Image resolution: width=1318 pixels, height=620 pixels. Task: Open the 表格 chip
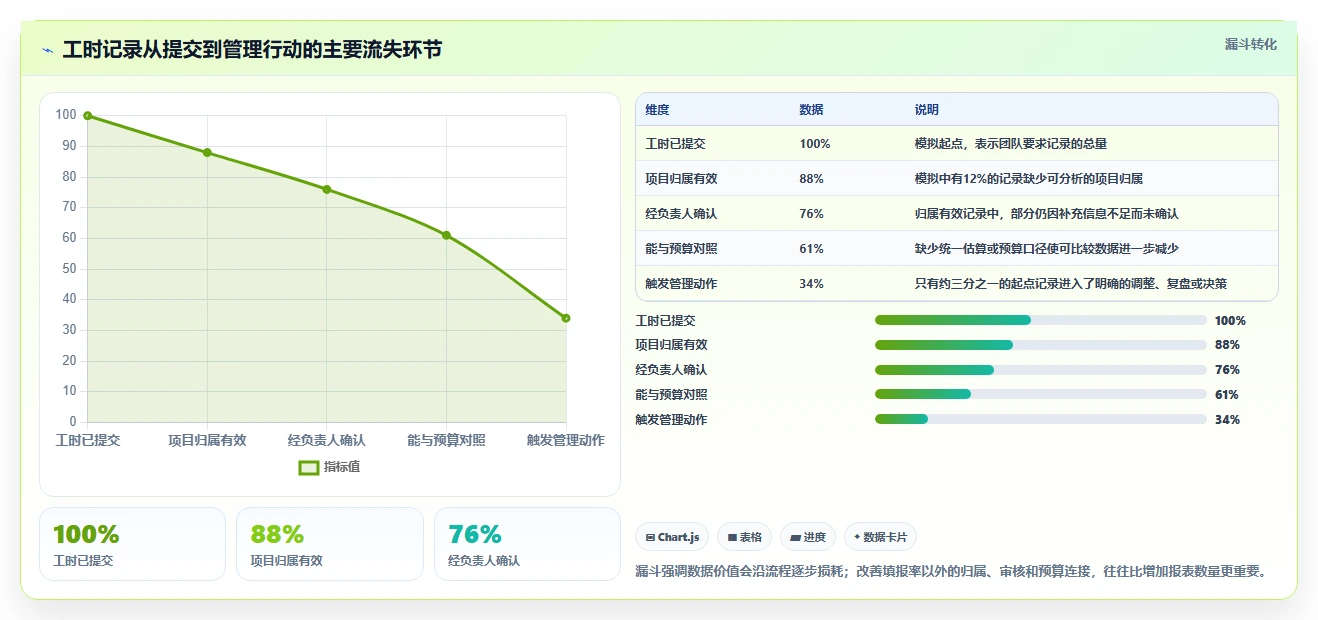(x=745, y=537)
